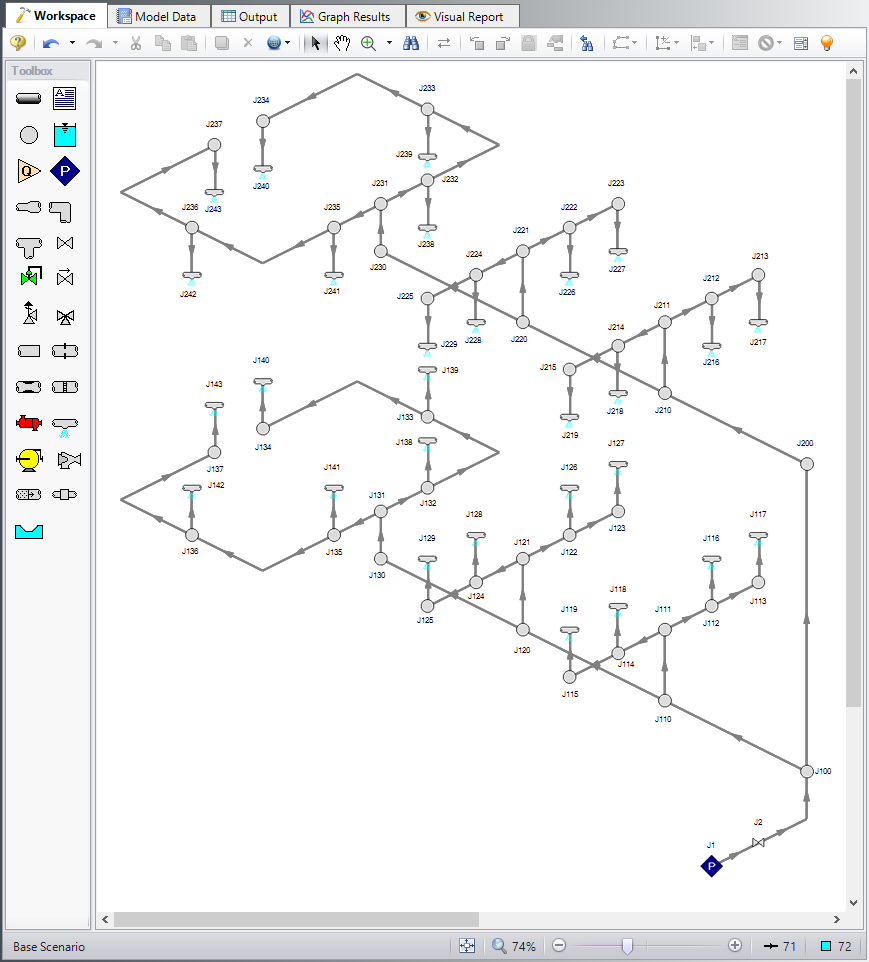Select the Bend elbow junction tool
The height and width of the screenshot is (962, 869).
64,210
